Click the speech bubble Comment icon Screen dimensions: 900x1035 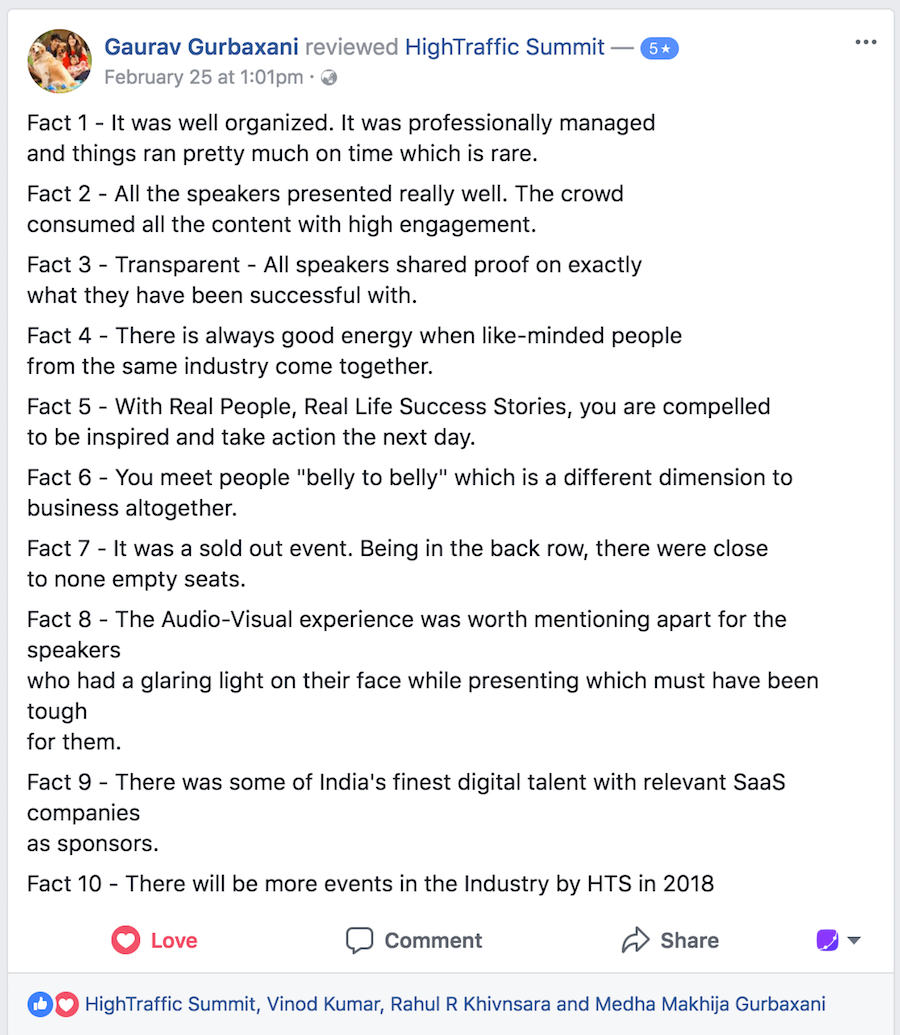click(359, 940)
